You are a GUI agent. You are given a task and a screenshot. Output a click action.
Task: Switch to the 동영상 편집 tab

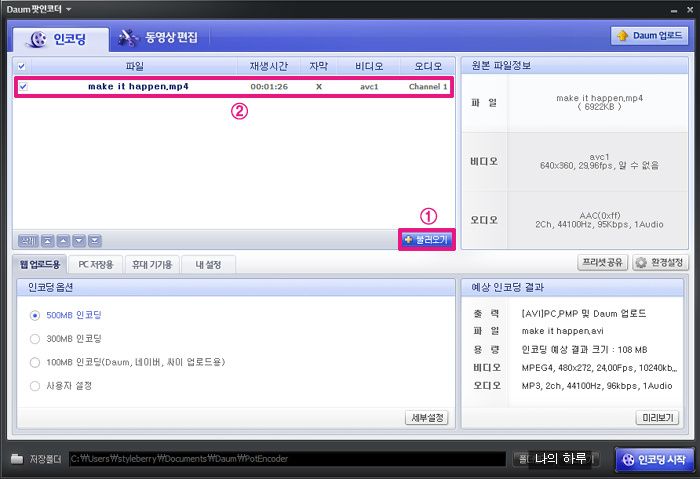point(158,37)
